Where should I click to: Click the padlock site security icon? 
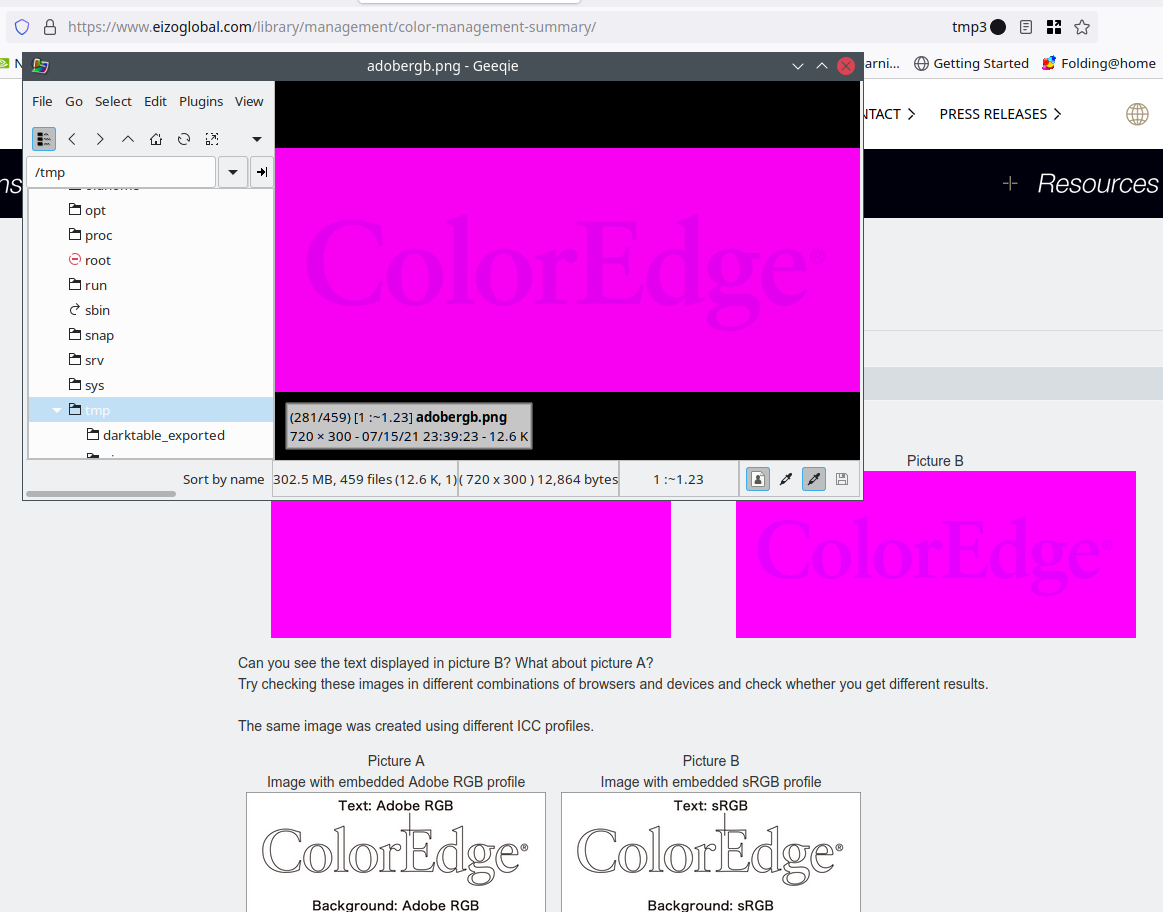50,27
